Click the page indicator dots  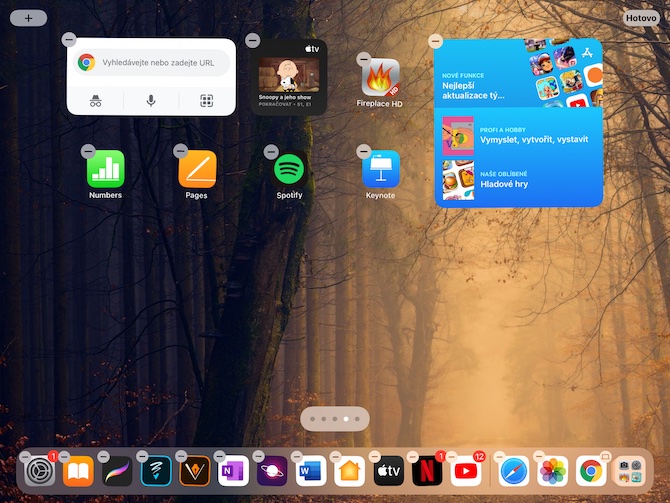[335, 419]
